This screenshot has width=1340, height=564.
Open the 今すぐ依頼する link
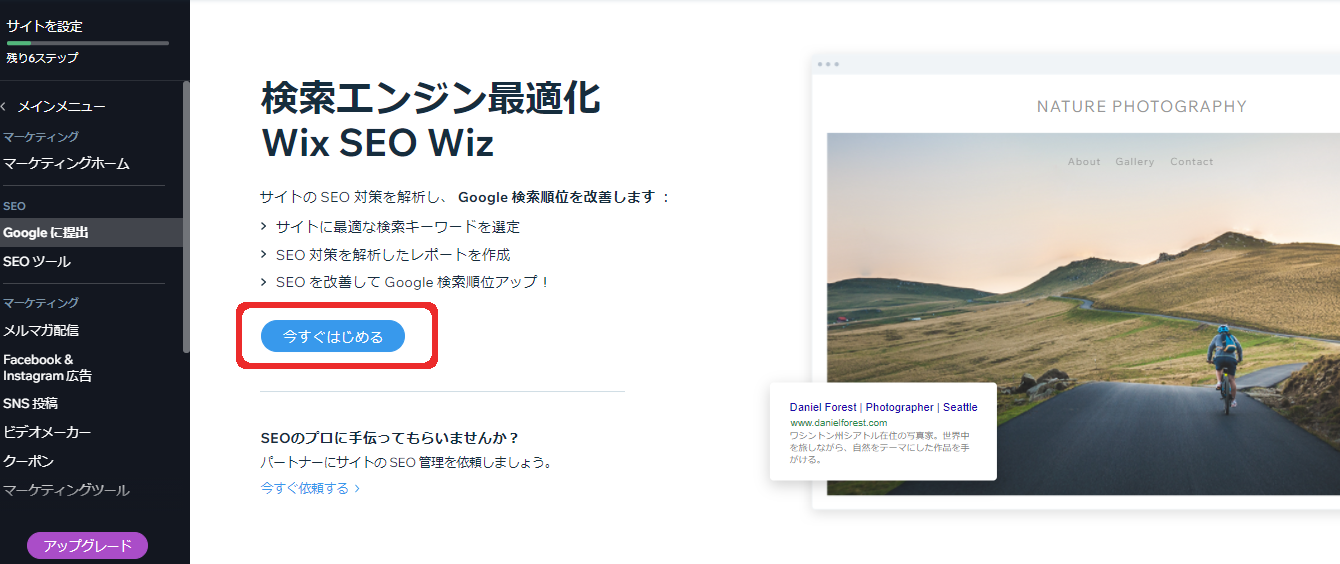310,488
